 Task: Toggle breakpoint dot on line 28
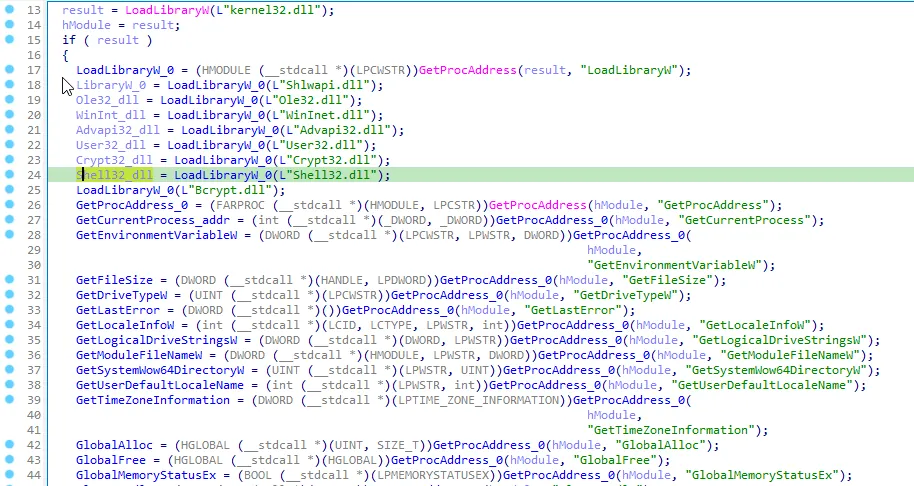click(9, 235)
